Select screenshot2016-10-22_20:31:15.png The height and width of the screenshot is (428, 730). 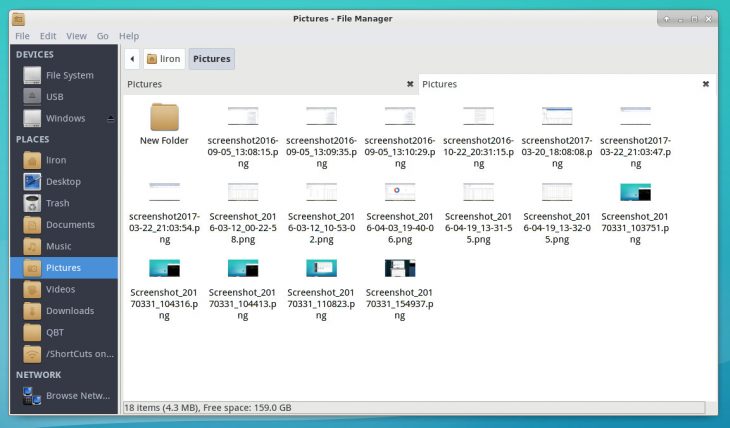pyautogui.click(x=479, y=137)
